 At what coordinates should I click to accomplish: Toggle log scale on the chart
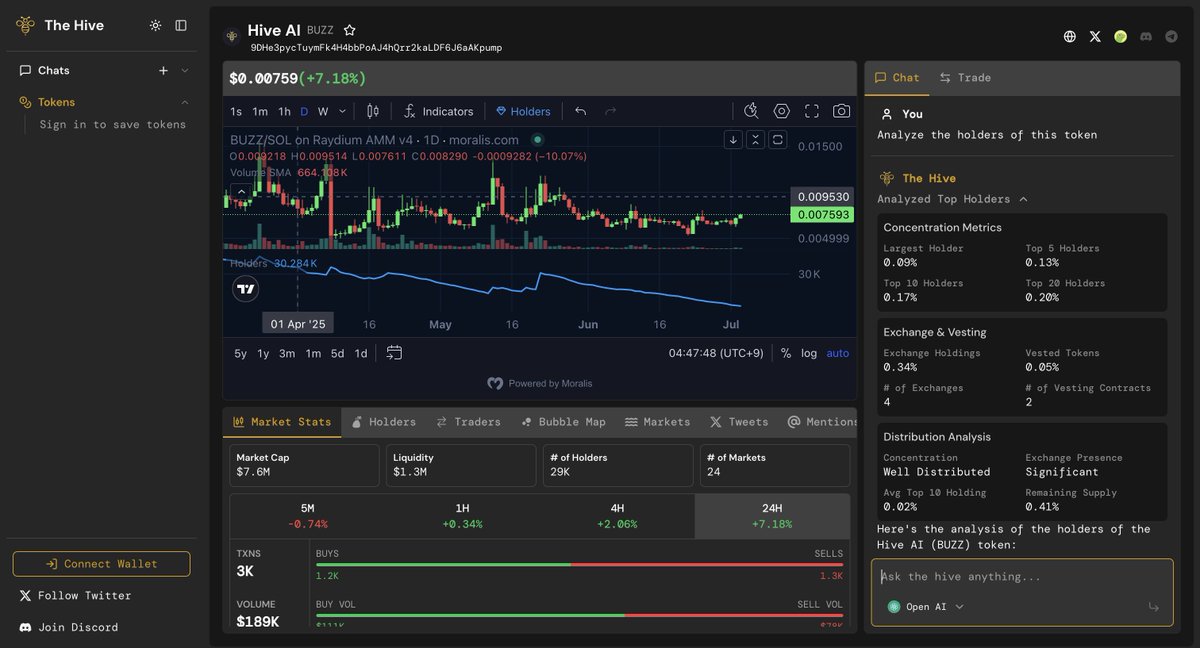click(x=809, y=353)
